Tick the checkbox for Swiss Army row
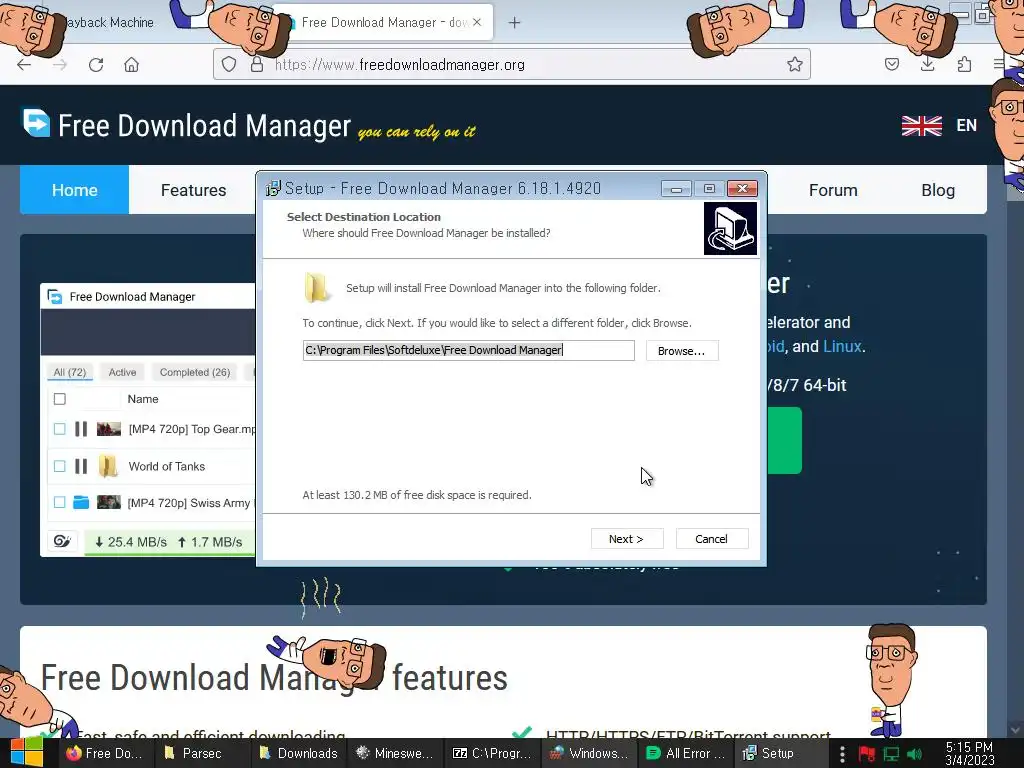This screenshot has height=768, width=1024. point(59,502)
